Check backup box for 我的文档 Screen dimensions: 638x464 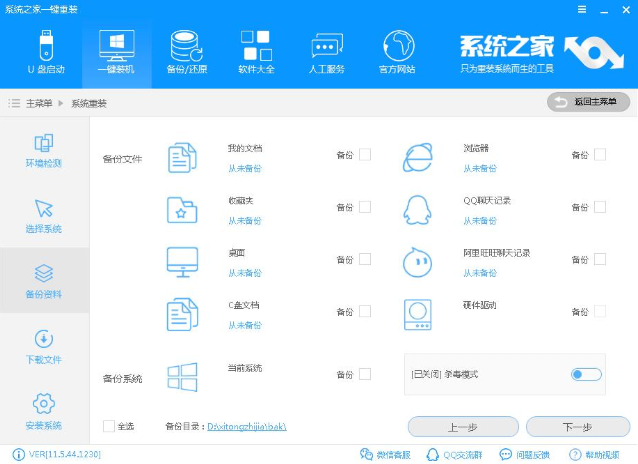[x=365, y=154]
